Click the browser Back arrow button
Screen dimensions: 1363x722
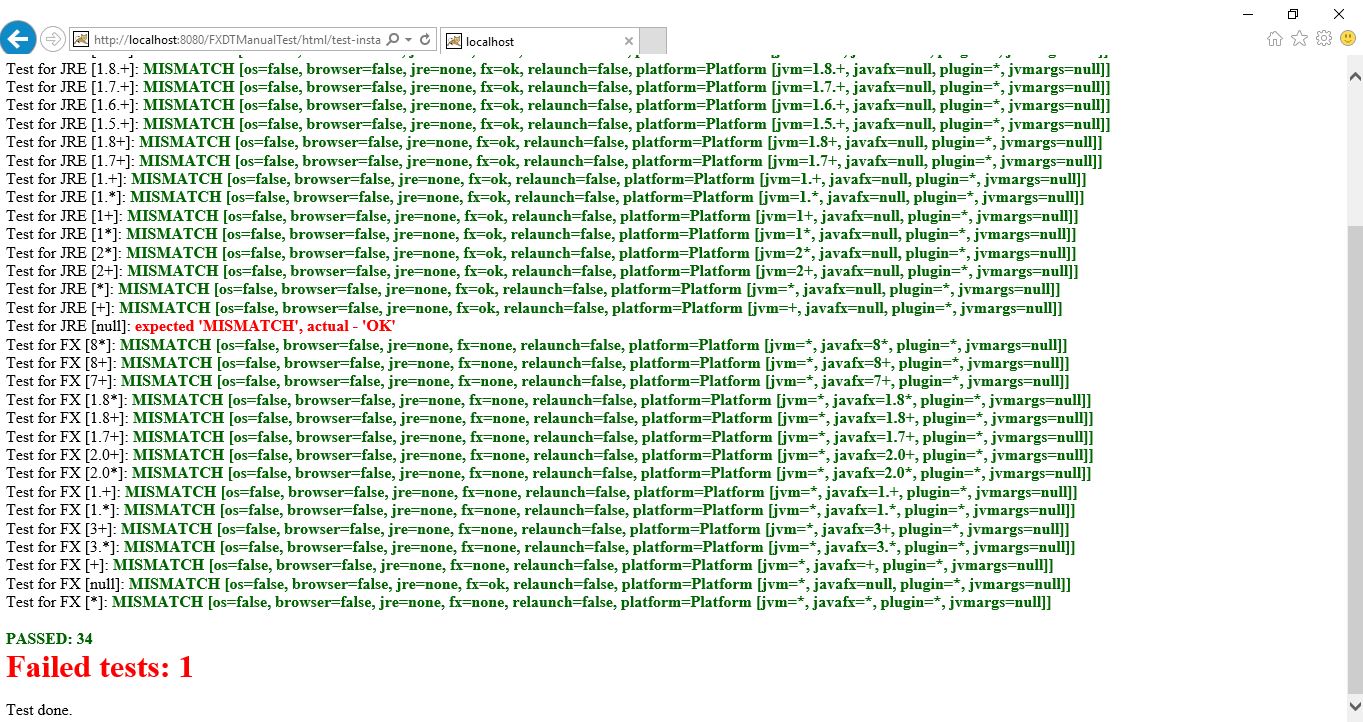pos(18,39)
